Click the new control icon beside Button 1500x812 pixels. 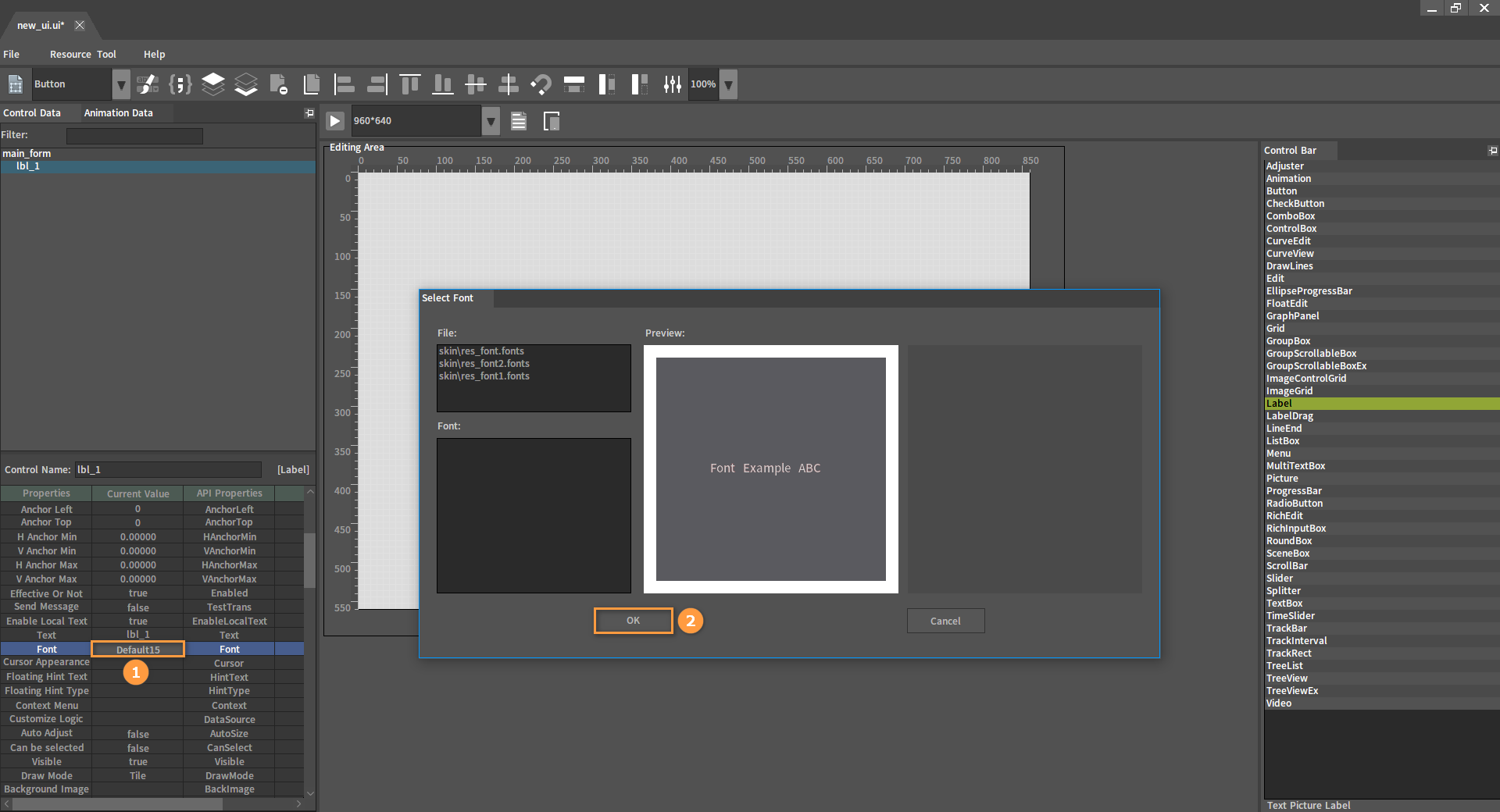(x=16, y=84)
